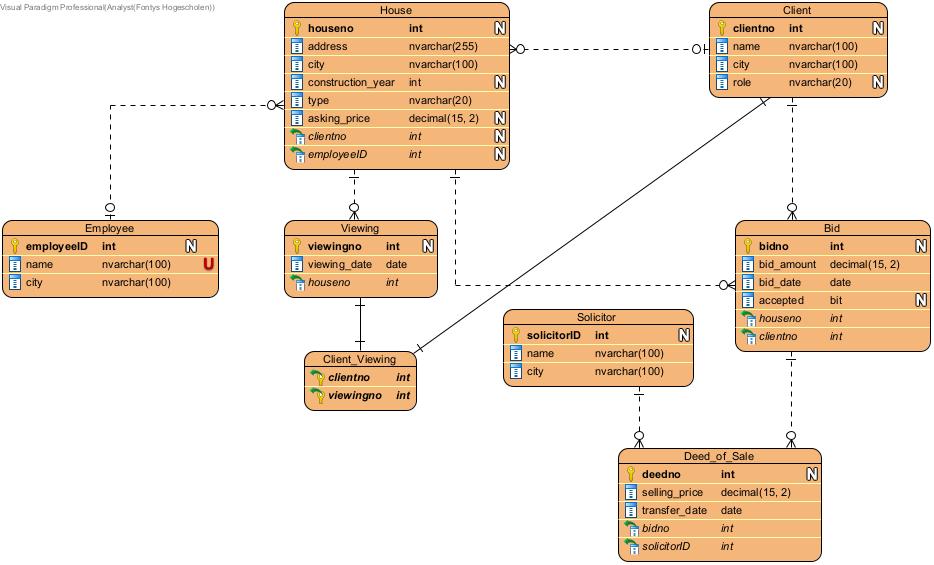Screen dimensions: 934x565
Task: Click the N marker on the accepted row
Action: click(x=921, y=301)
